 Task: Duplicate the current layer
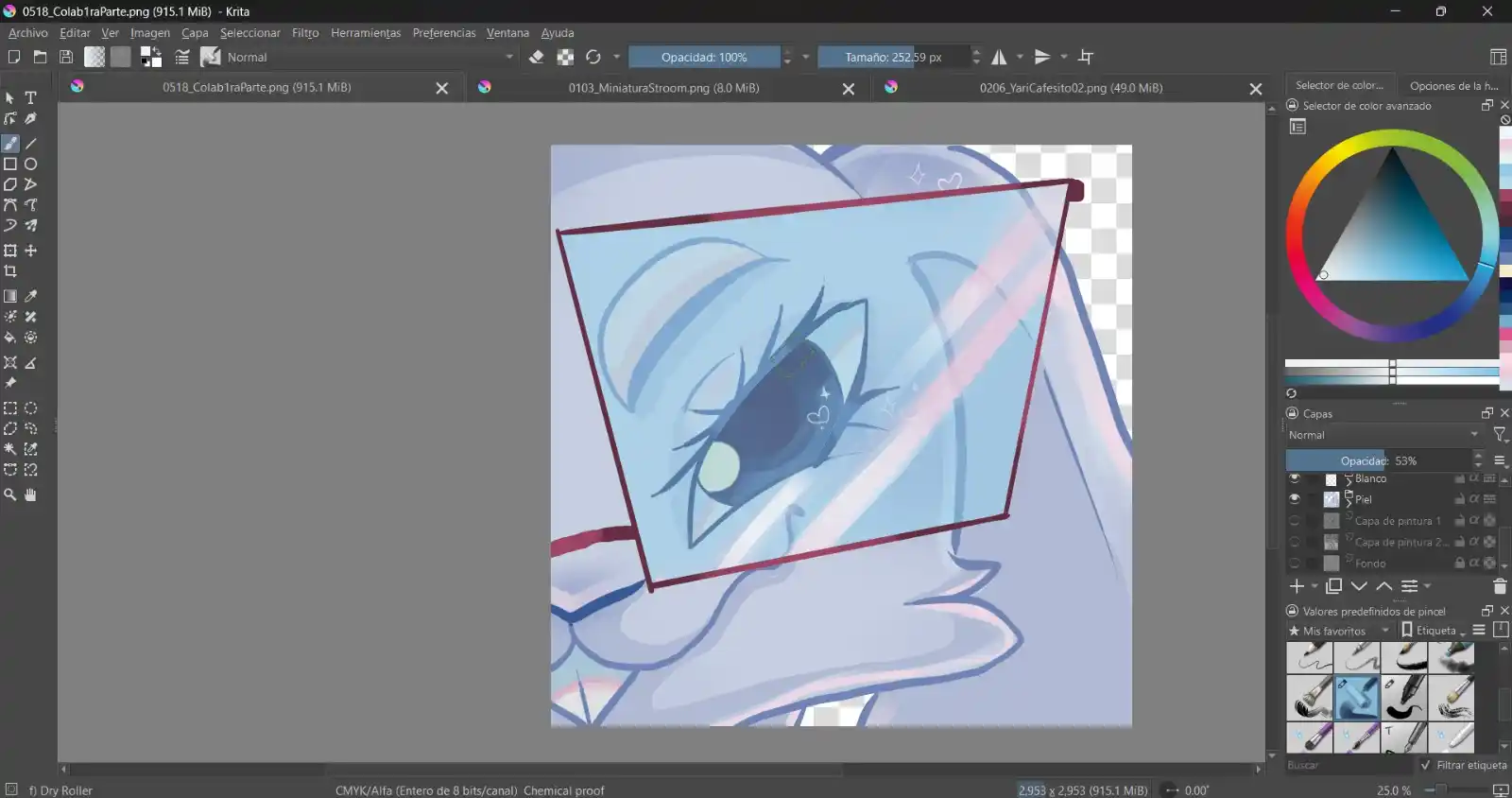pos(1333,586)
